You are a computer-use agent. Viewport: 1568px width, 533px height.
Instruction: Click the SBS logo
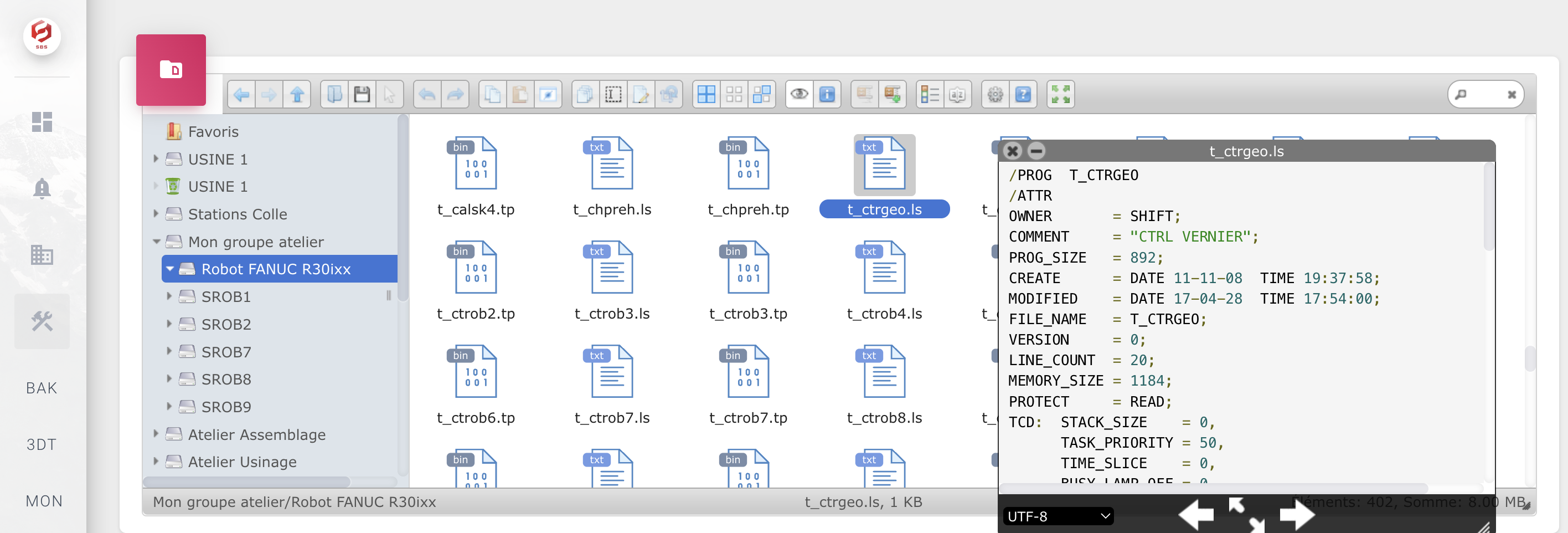tap(42, 36)
